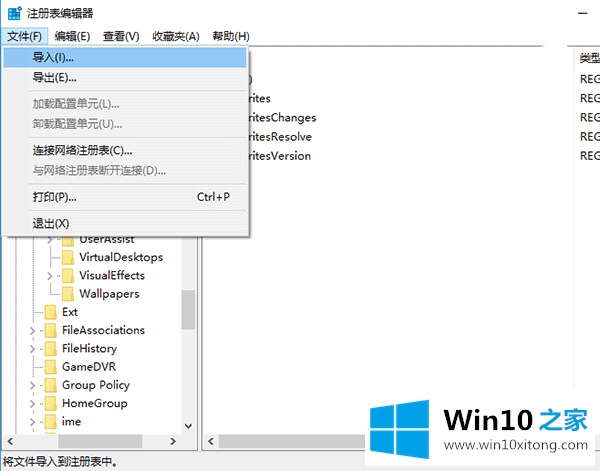Click the FileHistory folder icon
Viewport: 600px width, 471px height.
[x=51, y=349]
